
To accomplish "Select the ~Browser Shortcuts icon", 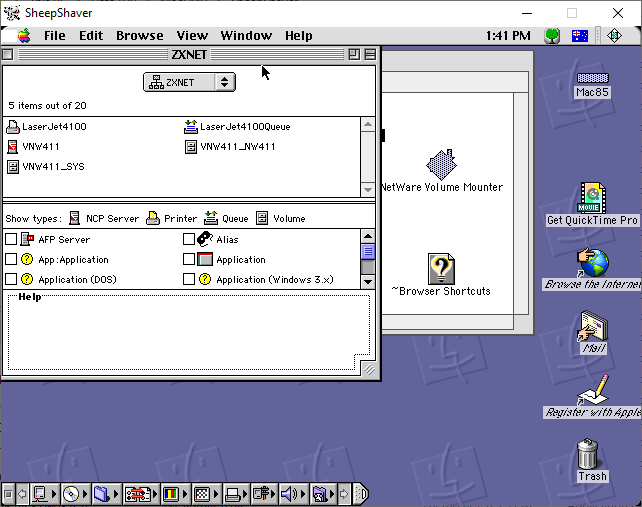I will (441, 269).
